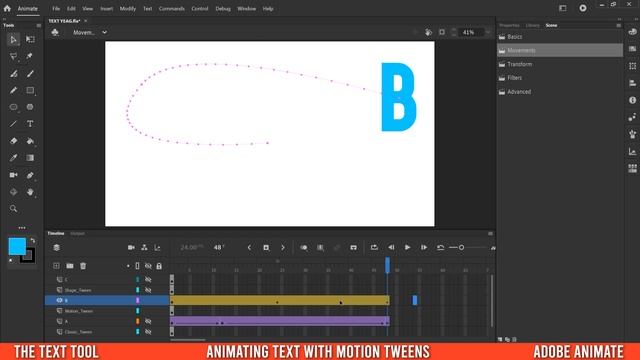This screenshot has width=640, height=360.
Task: Click the New Layer icon in timeline
Action: click(x=56, y=266)
